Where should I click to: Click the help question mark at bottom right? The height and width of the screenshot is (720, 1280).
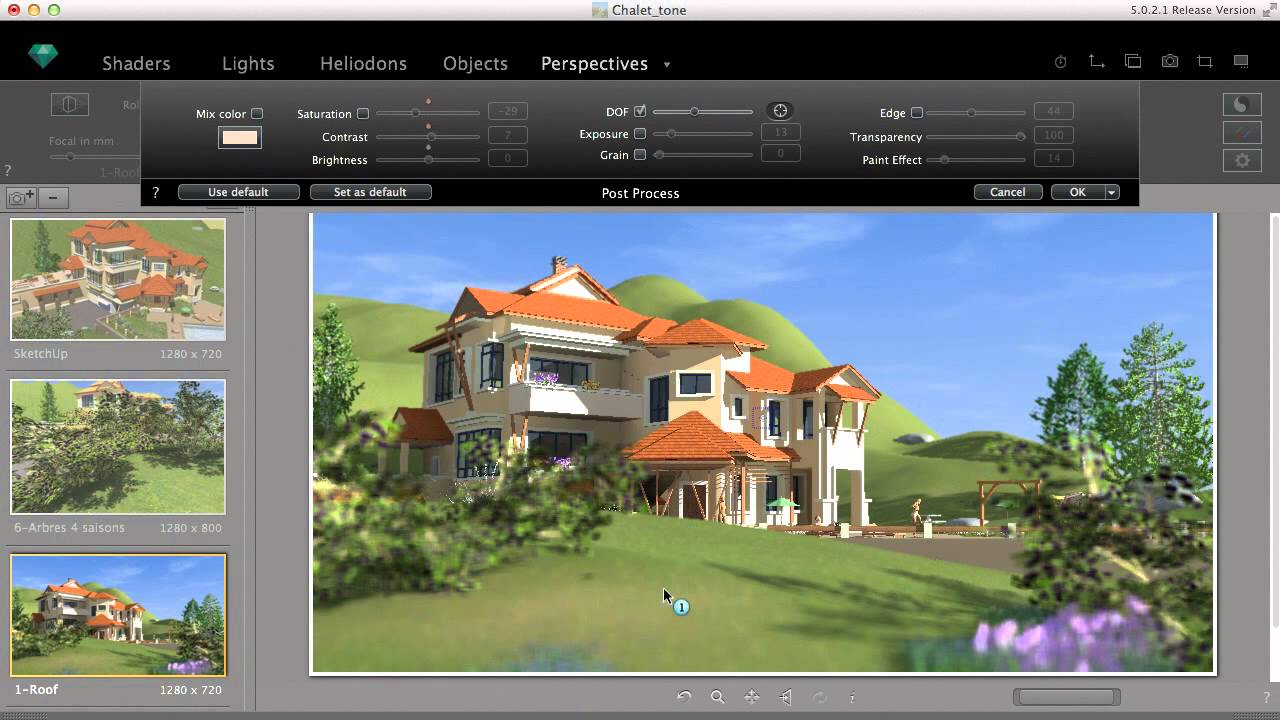pyautogui.click(x=1266, y=698)
